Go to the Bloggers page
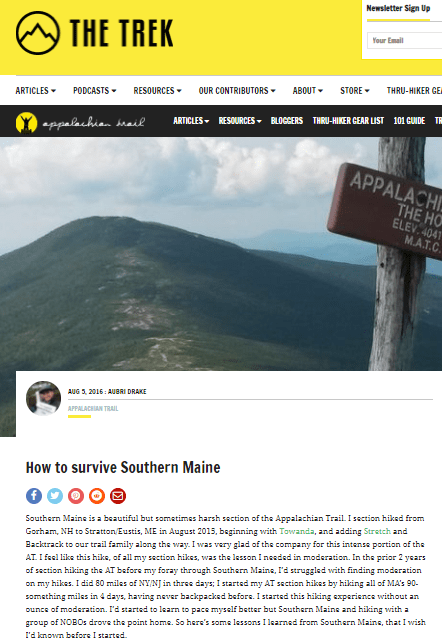This screenshot has height=642, width=442. pos(286,121)
